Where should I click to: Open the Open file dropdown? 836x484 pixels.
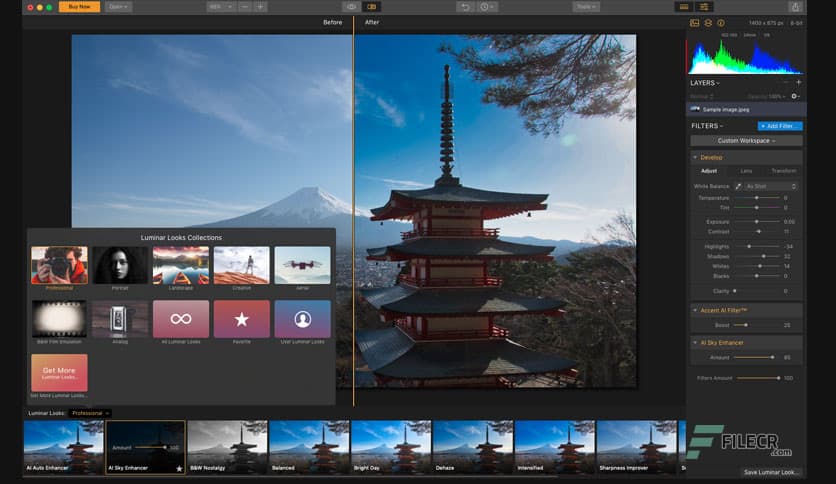pyautogui.click(x=118, y=7)
